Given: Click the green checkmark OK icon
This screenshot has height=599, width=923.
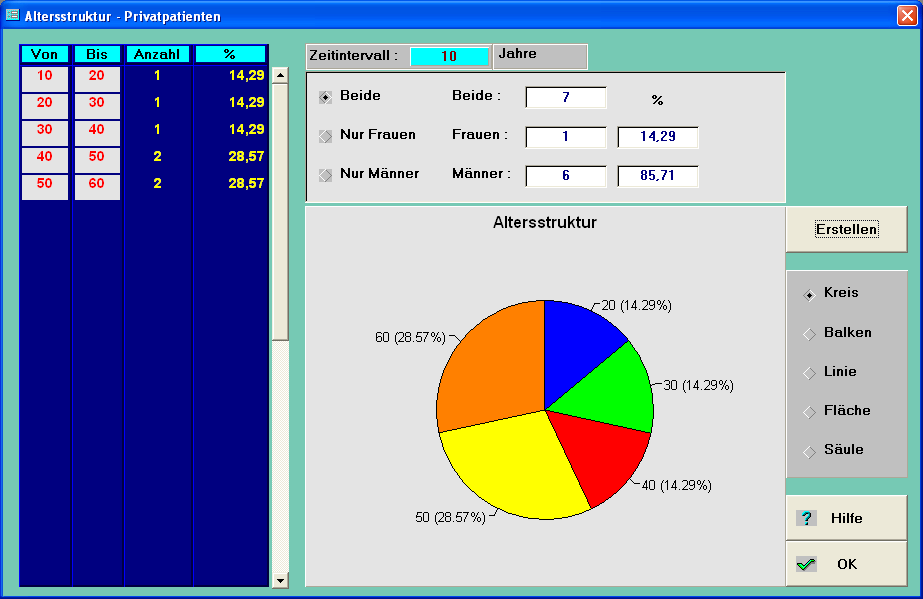Looking at the screenshot, I should [806, 564].
